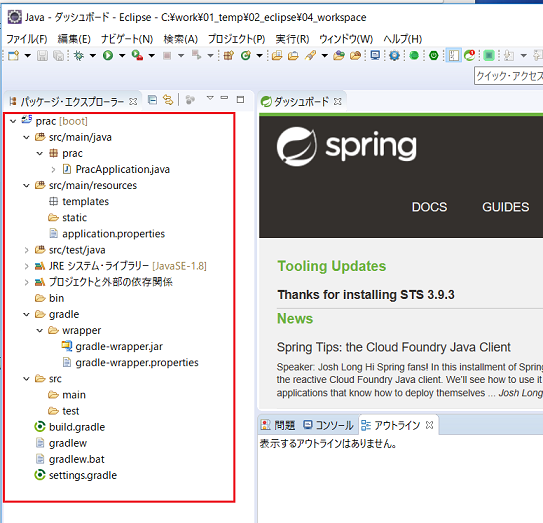
Task: Select the templates package
Action: (79, 202)
